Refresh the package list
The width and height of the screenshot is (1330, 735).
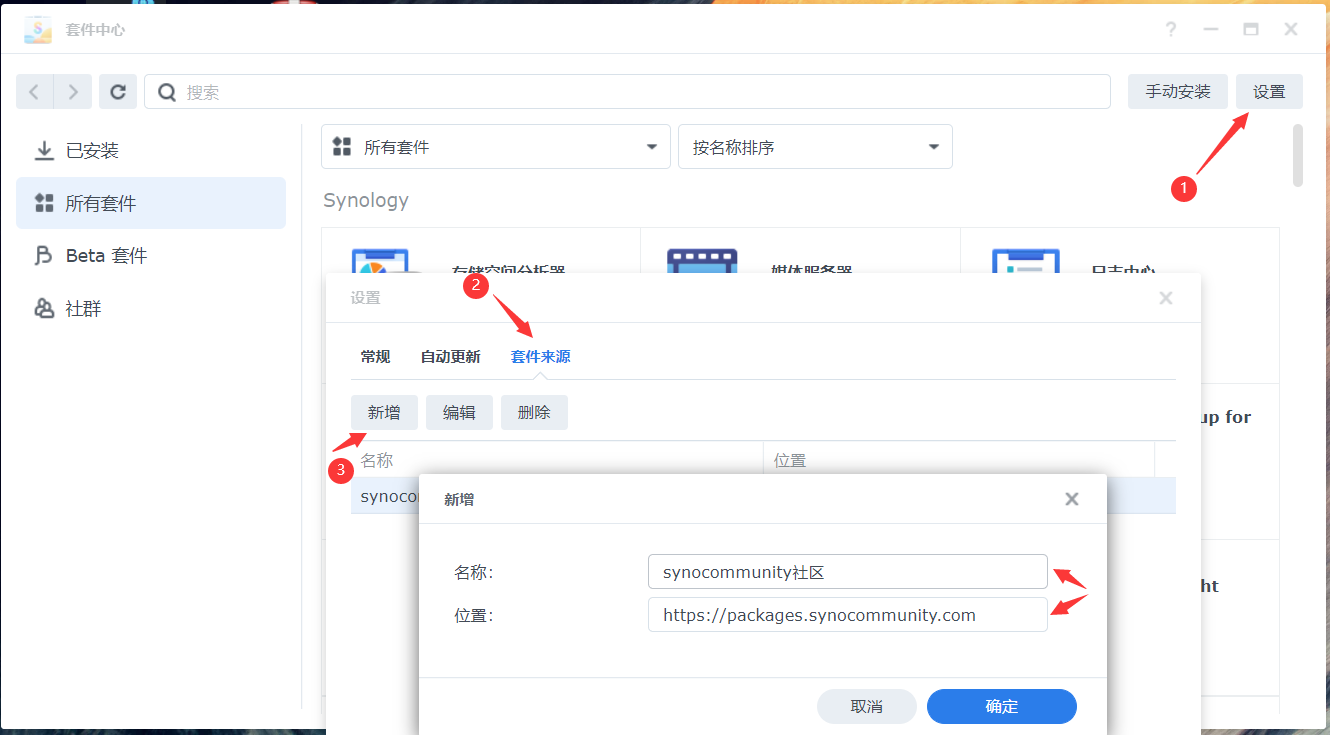click(118, 92)
